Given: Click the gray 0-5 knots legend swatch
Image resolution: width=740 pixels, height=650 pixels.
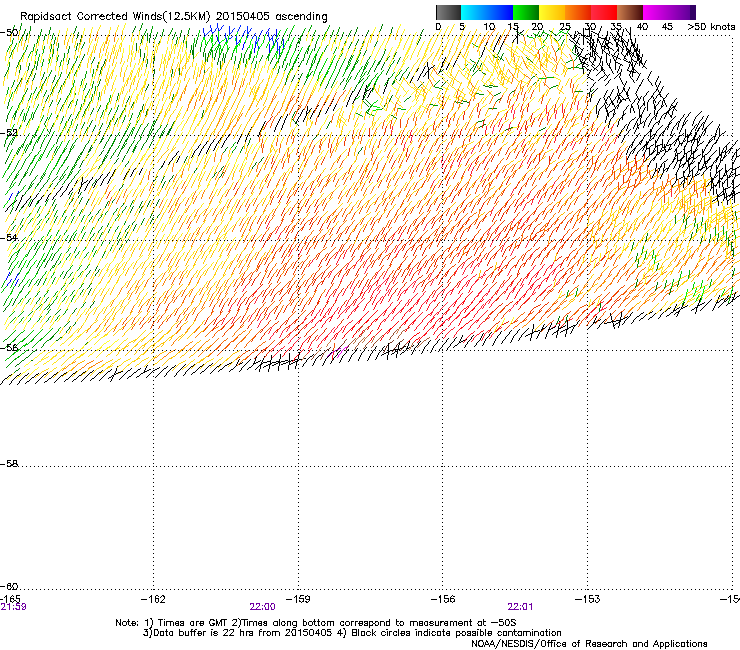Looking at the screenshot, I should pos(448,12).
